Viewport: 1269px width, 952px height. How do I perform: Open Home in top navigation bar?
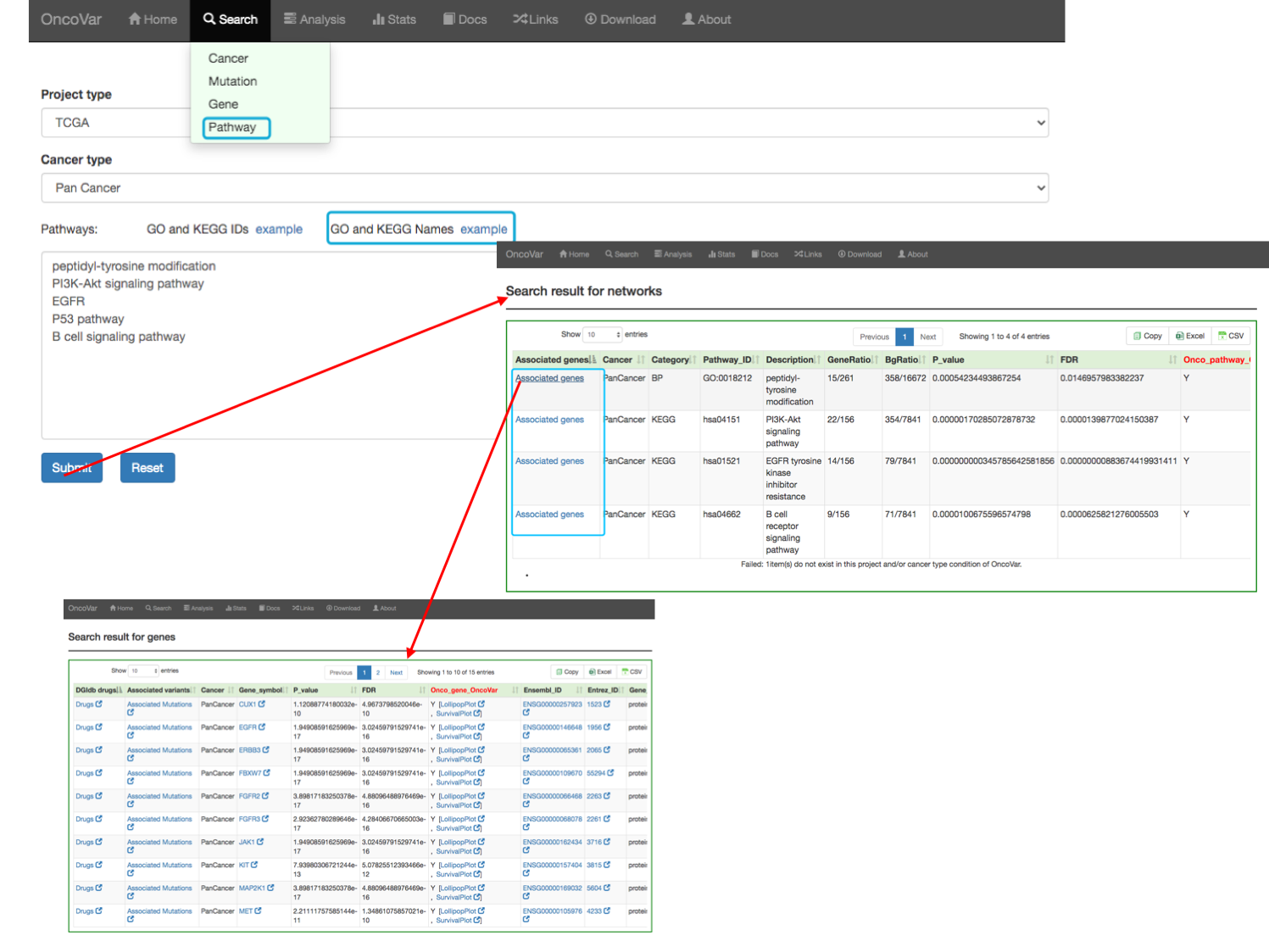(153, 19)
